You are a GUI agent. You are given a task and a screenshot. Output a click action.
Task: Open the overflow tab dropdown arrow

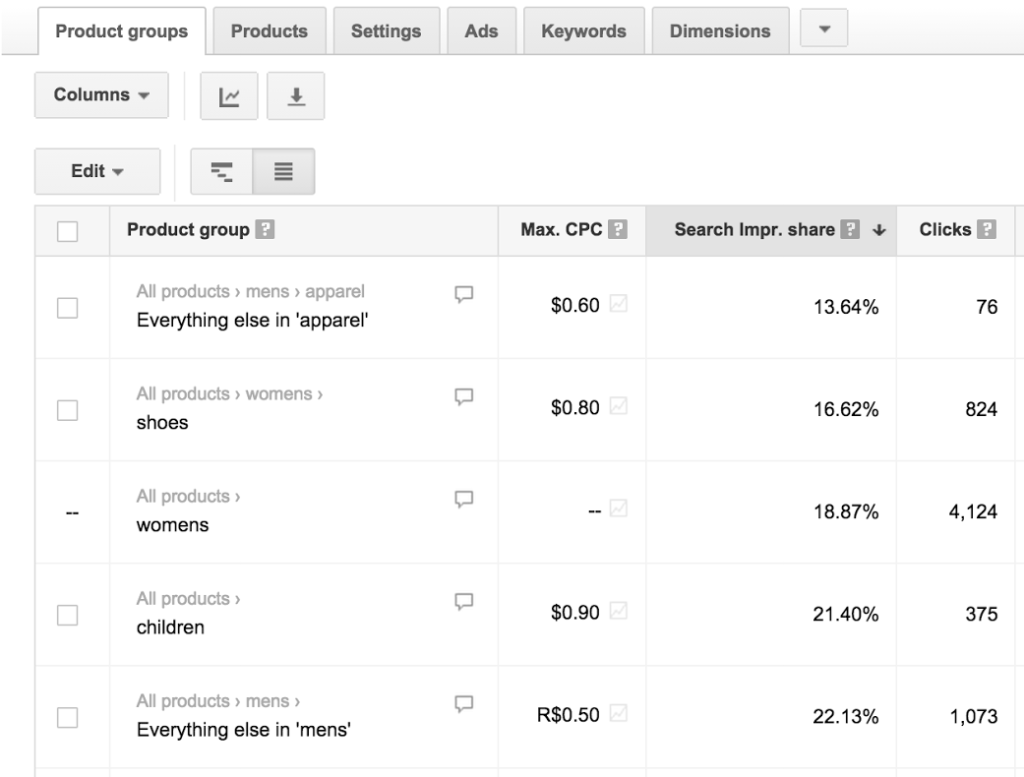coord(822,30)
